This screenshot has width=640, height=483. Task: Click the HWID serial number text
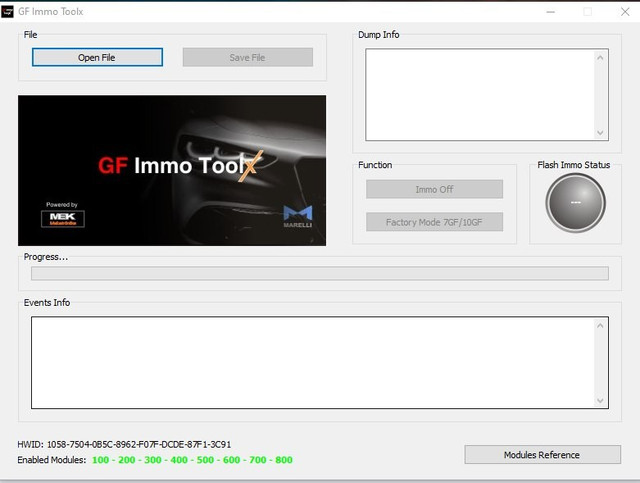point(139,444)
